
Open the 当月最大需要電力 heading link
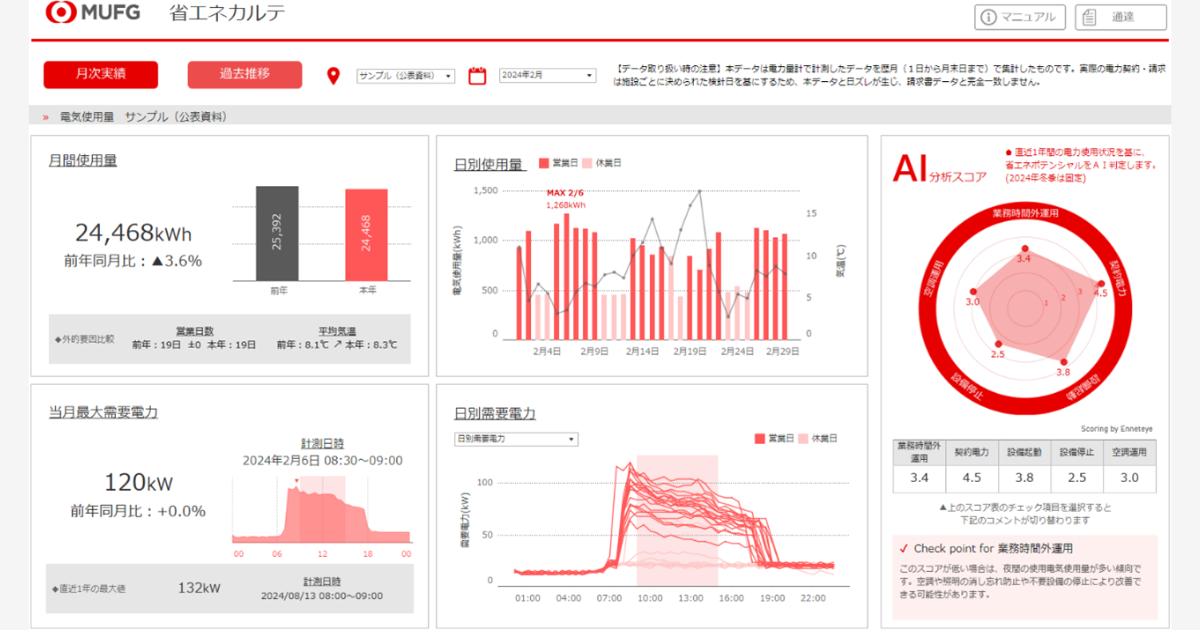click(x=103, y=412)
